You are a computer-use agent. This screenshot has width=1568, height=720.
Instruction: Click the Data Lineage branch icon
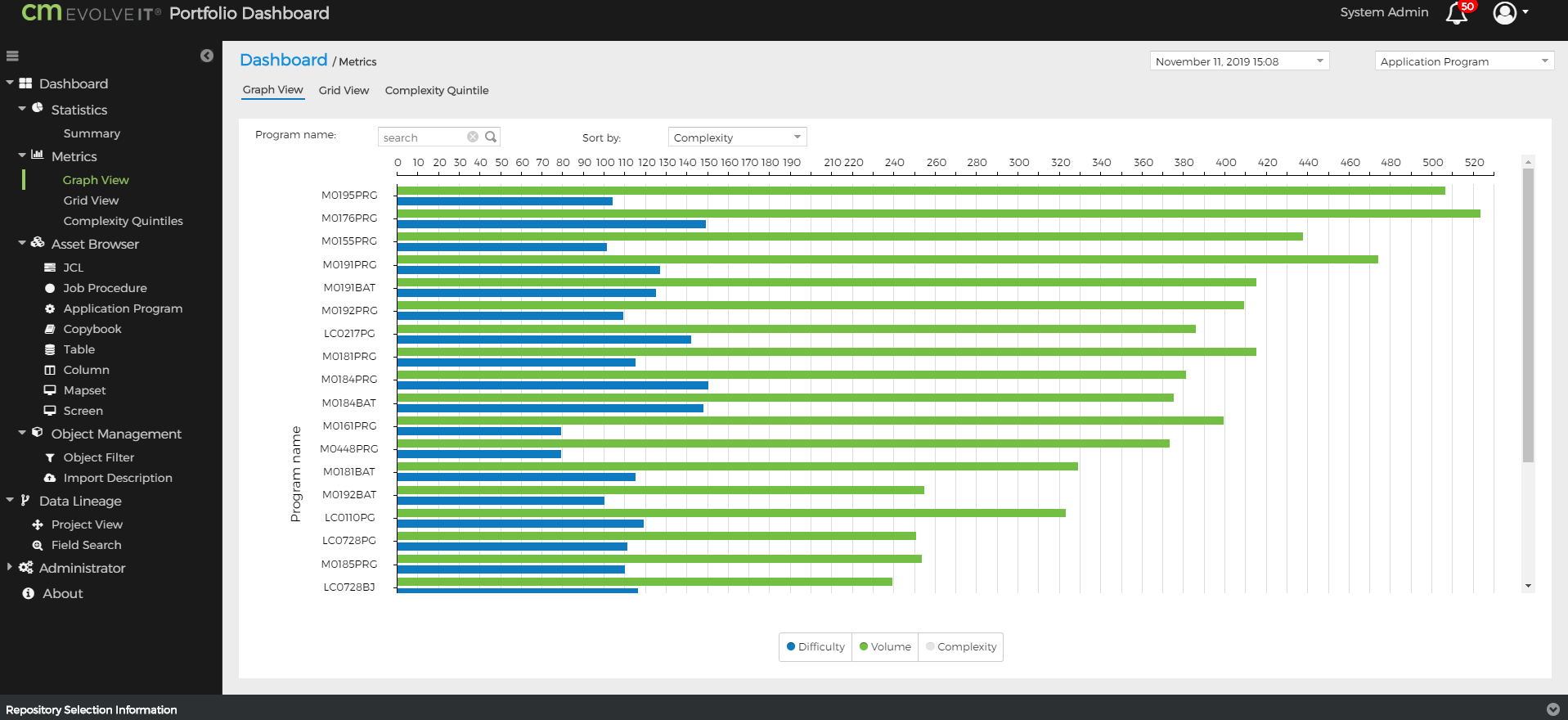tap(25, 500)
